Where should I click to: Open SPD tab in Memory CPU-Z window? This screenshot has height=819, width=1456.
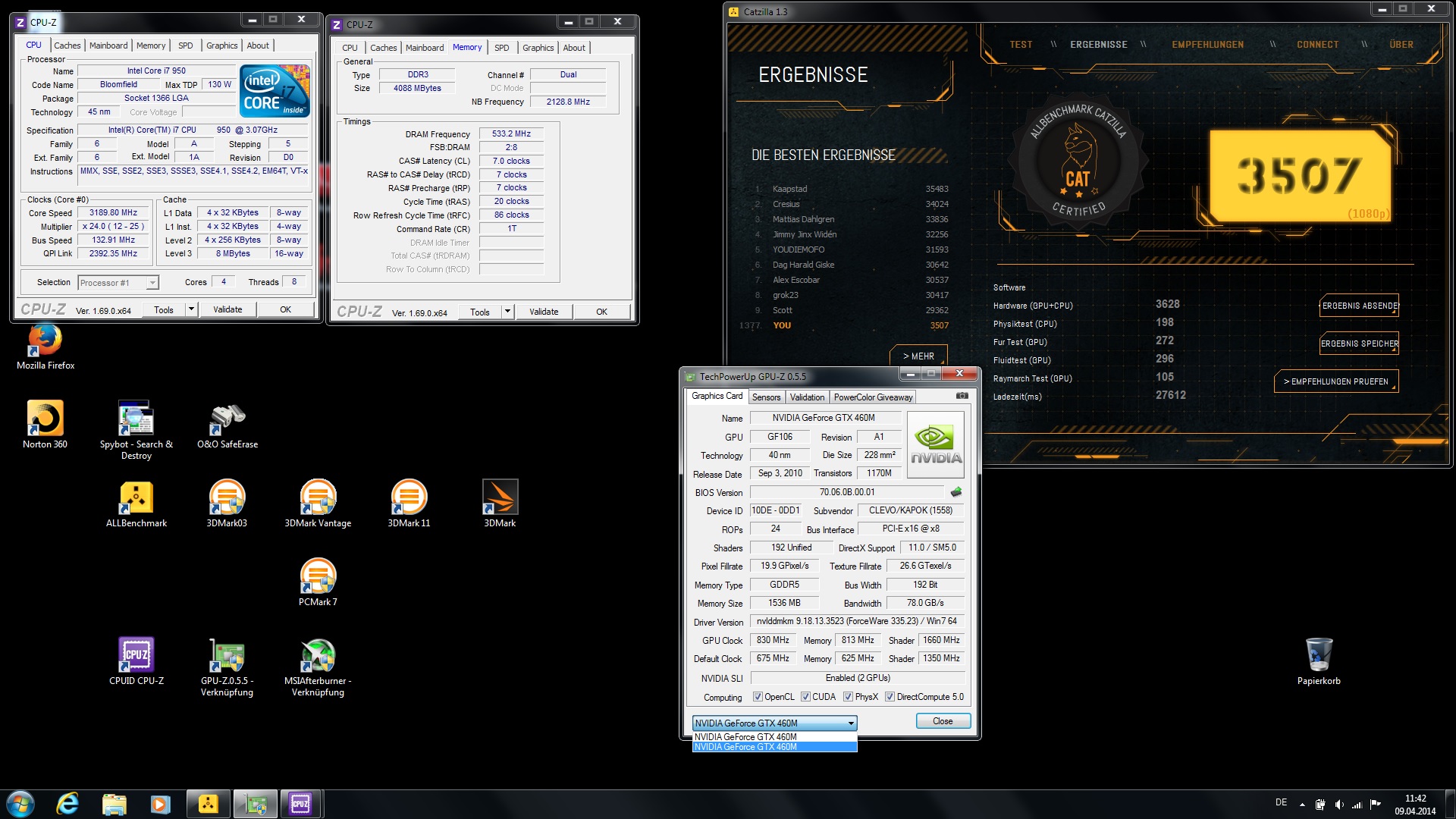502,48
